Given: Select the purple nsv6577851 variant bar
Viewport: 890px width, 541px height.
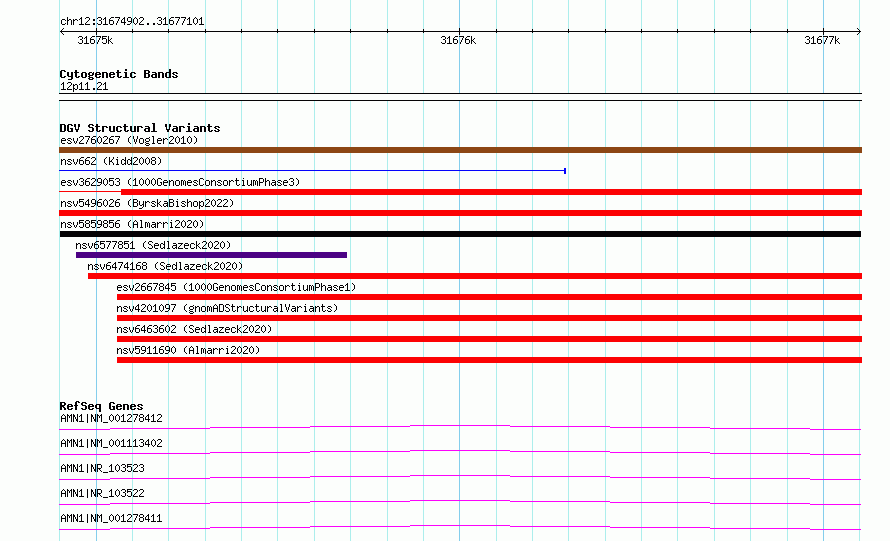Looking at the screenshot, I should (211, 255).
